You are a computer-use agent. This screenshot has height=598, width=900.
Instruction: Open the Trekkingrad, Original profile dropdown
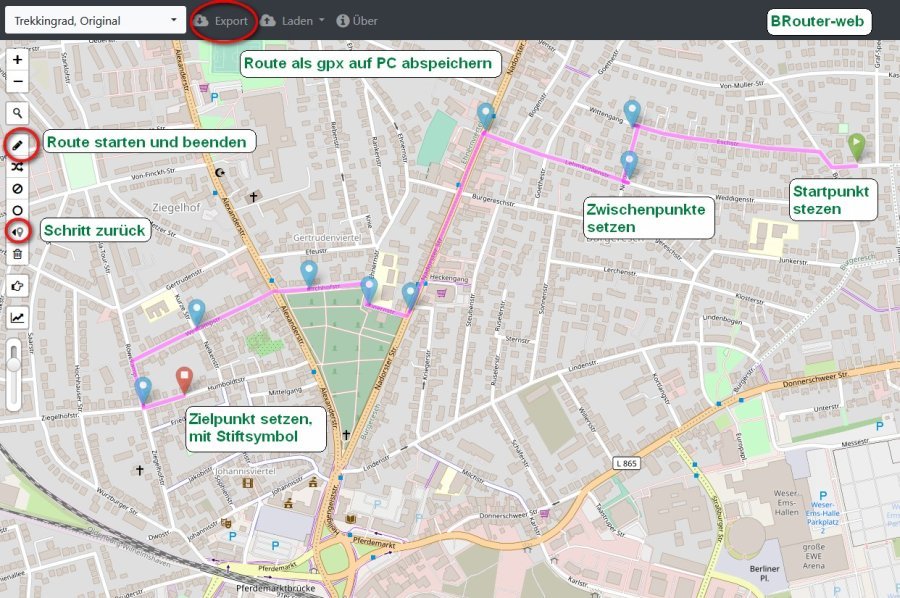click(x=95, y=20)
